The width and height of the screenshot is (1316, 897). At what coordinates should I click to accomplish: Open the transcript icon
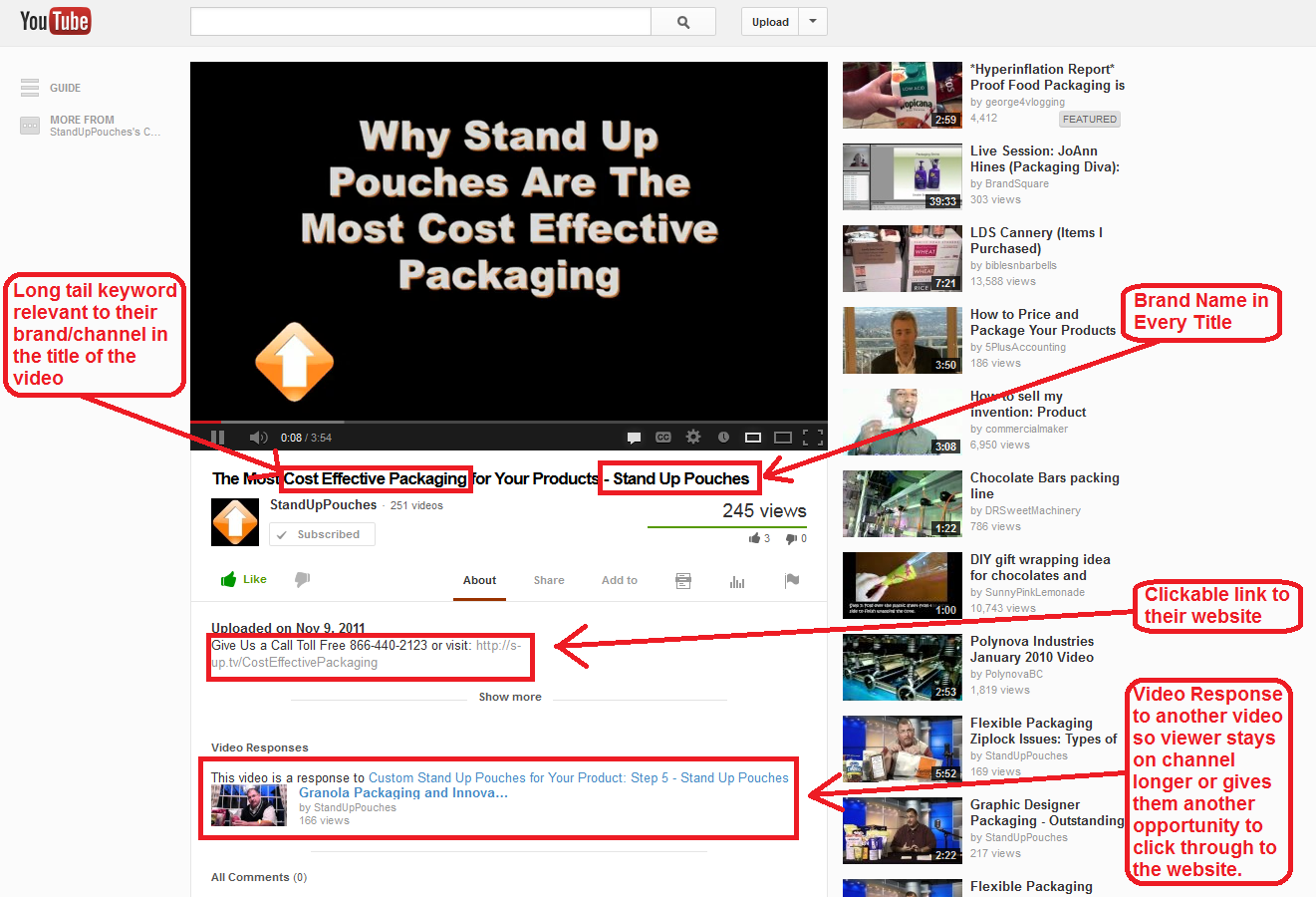coord(683,581)
